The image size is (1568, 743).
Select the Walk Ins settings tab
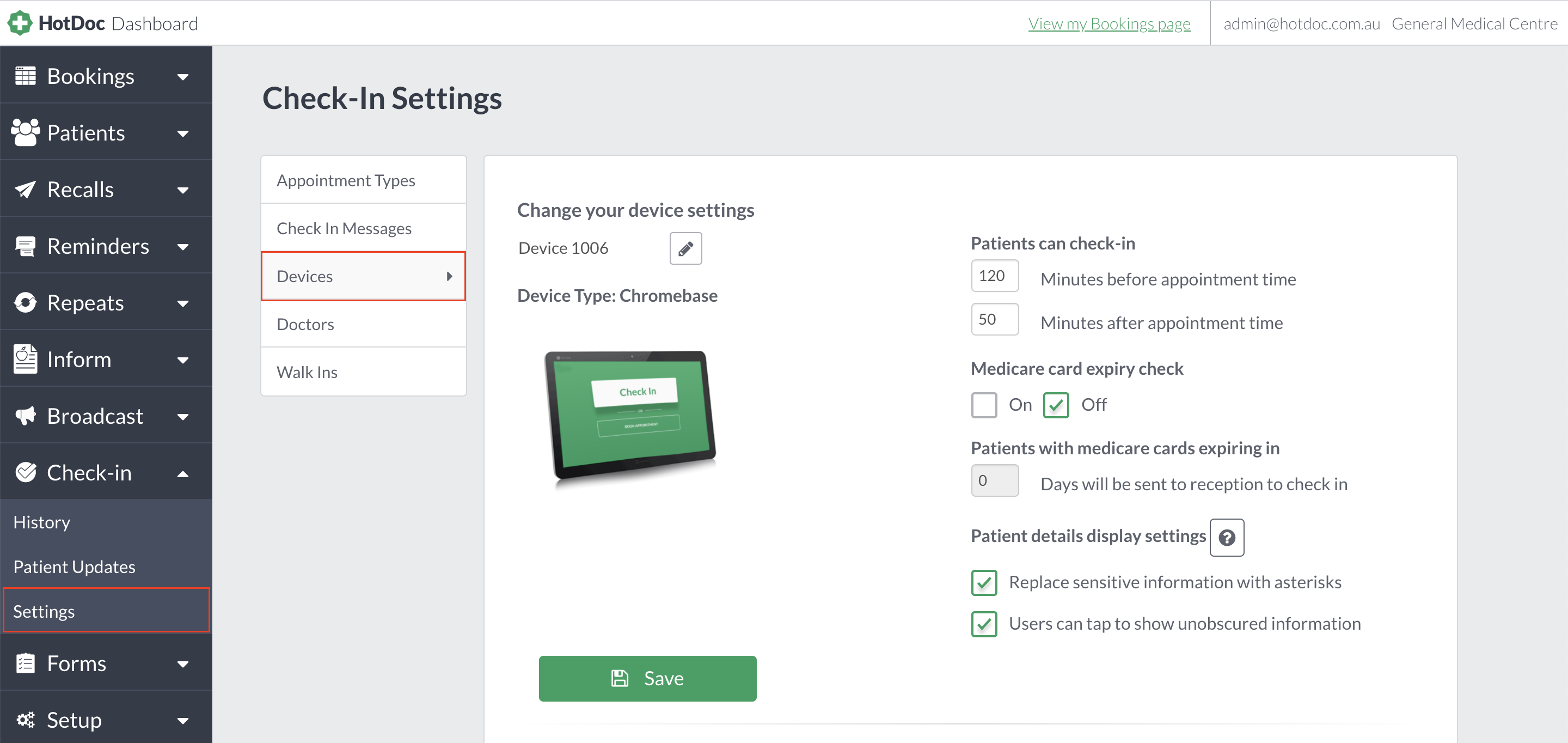pyautogui.click(x=363, y=372)
